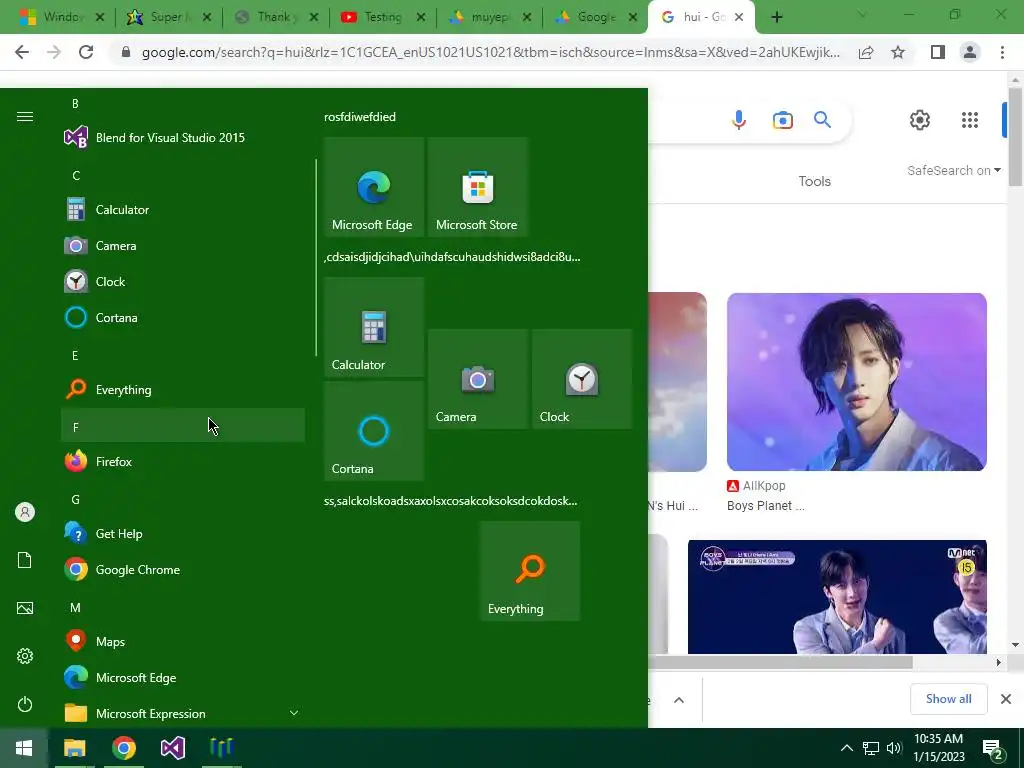Open Visual Studio from the taskbar
This screenshot has width=1024, height=768.
tap(173, 748)
